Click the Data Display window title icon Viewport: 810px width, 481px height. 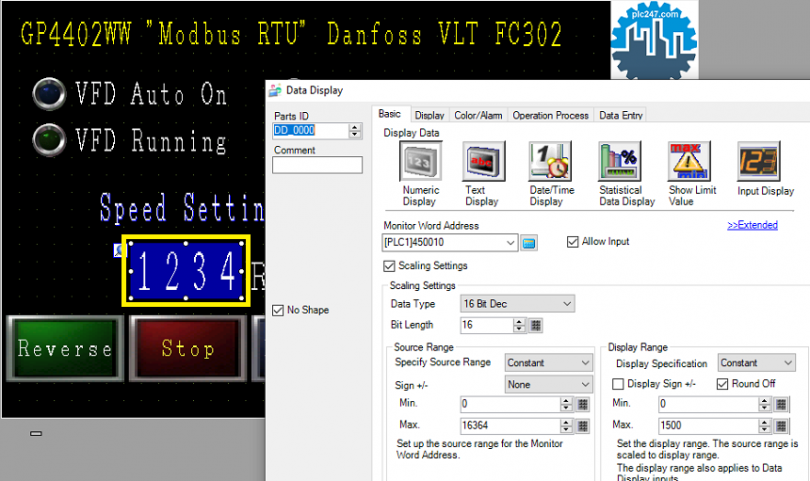coord(275,90)
